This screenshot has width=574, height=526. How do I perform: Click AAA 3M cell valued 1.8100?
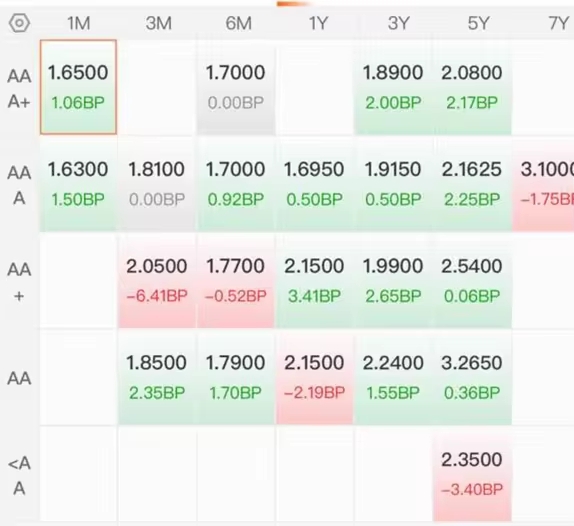(157, 184)
